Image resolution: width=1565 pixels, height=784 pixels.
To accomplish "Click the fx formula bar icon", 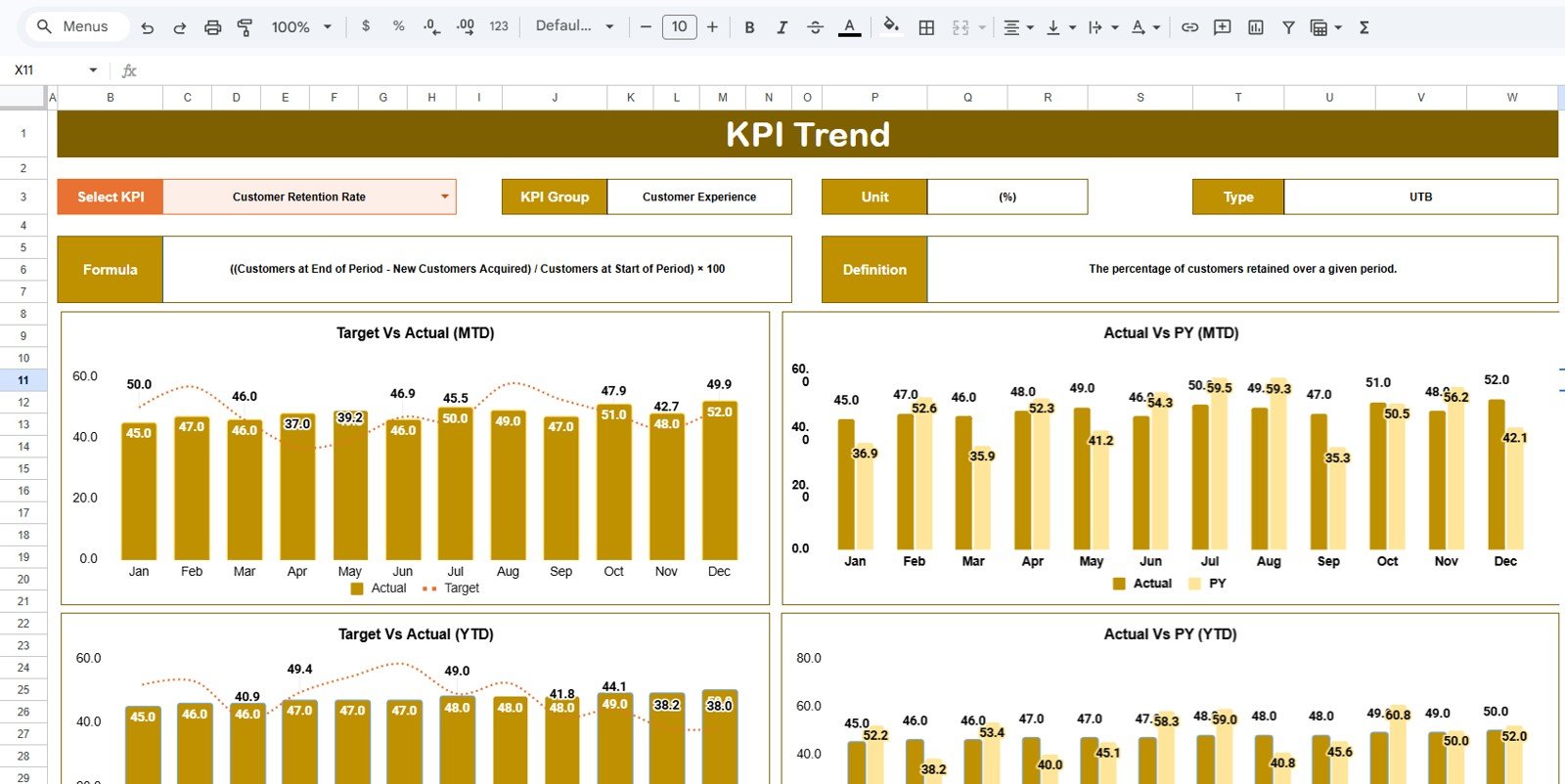I will pos(129,70).
